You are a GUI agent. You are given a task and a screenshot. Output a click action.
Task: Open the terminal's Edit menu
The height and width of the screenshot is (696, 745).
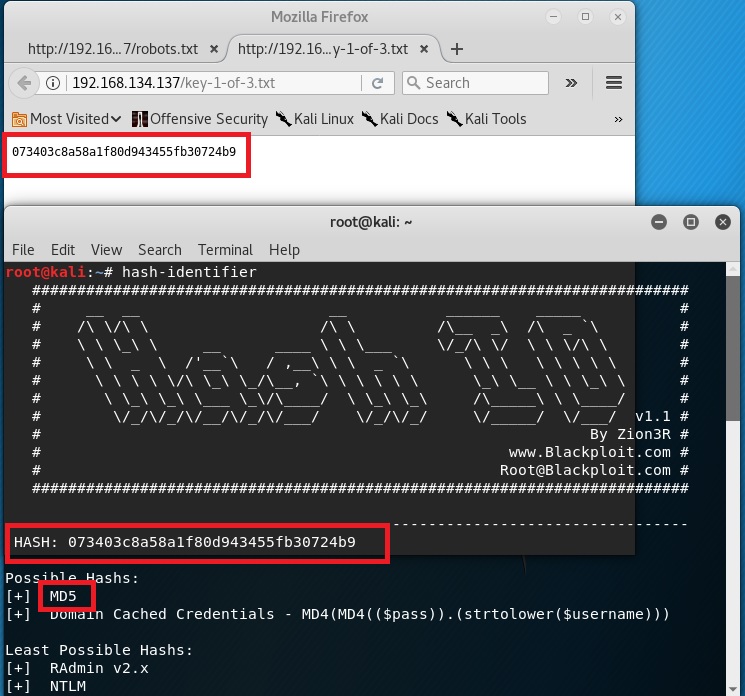tap(63, 250)
